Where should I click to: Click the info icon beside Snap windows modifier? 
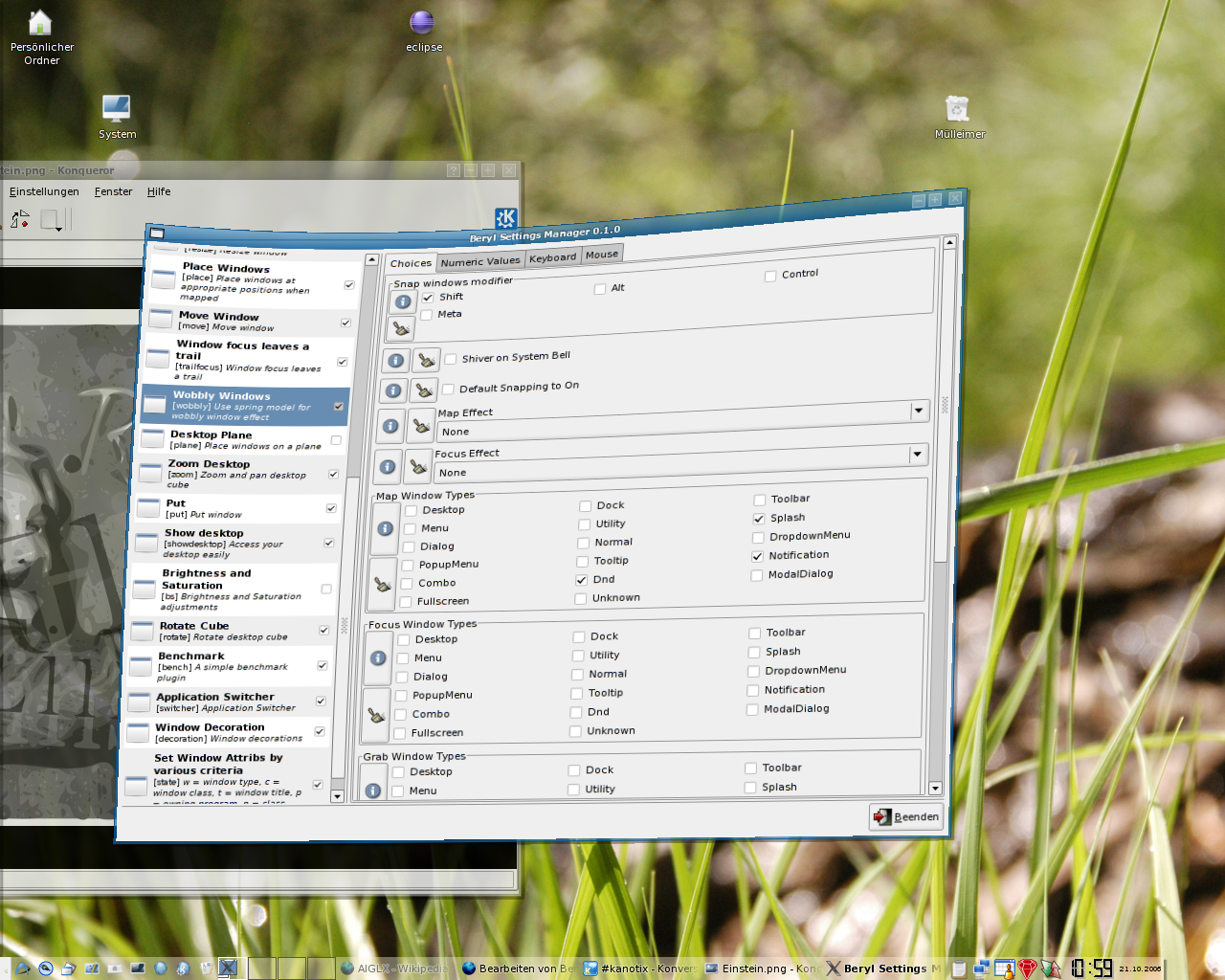point(403,301)
